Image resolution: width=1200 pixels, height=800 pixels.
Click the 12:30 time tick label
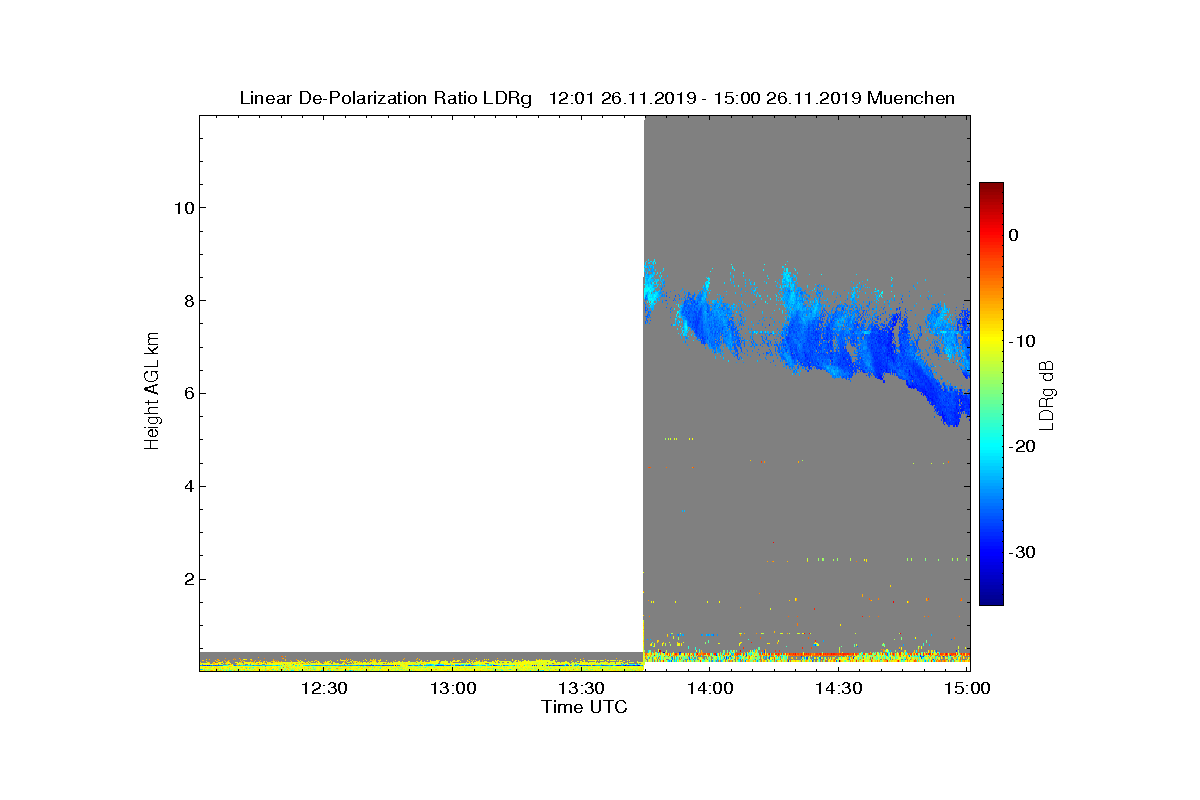[324, 689]
